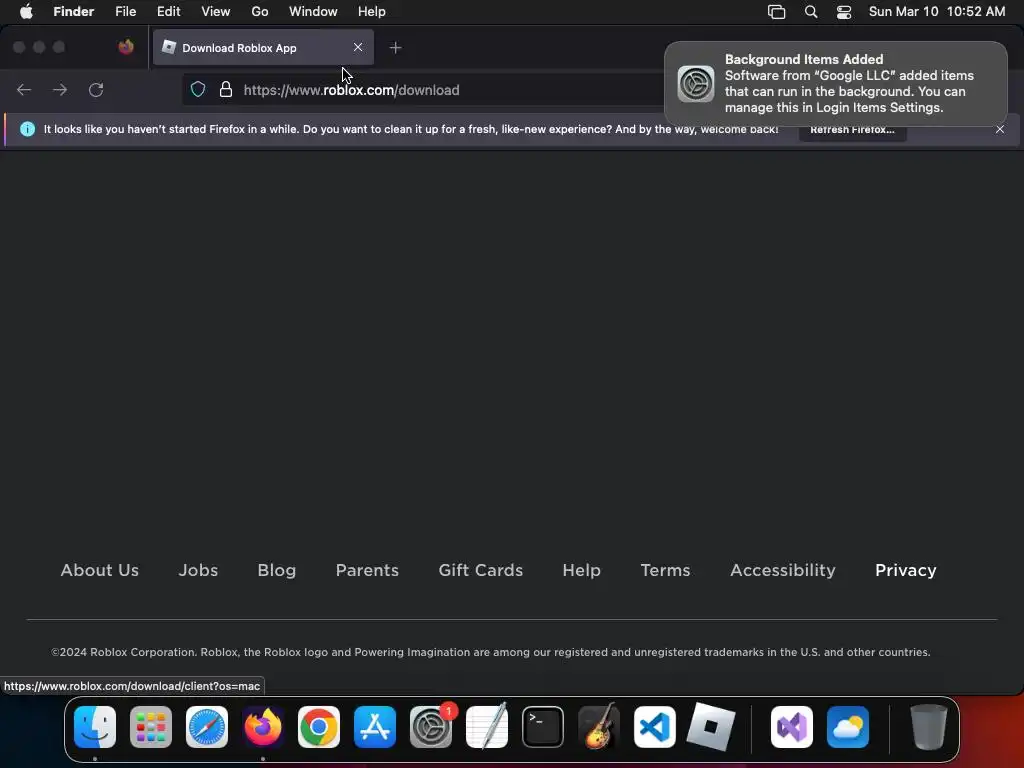The image size is (1024, 768).
Task: Open the Privacy footer link
Action: 906,570
